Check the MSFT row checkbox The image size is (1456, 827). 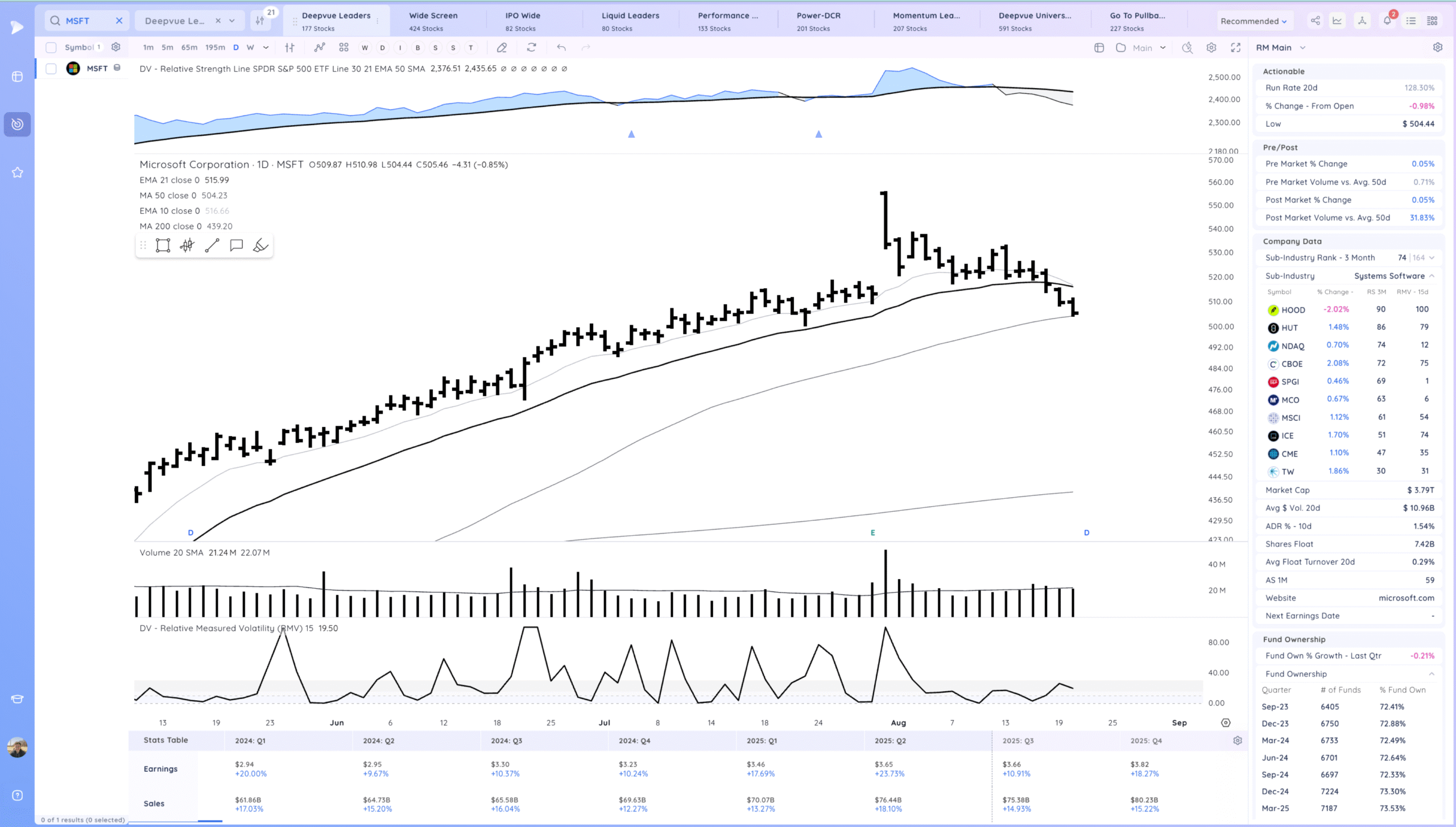point(51,69)
